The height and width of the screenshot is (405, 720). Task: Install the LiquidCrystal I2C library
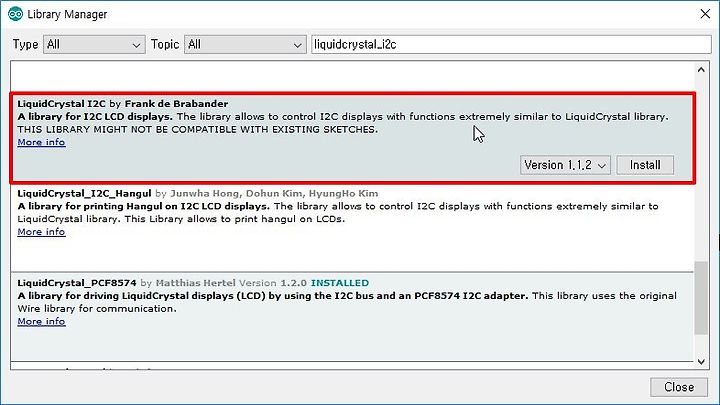(645, 165)
